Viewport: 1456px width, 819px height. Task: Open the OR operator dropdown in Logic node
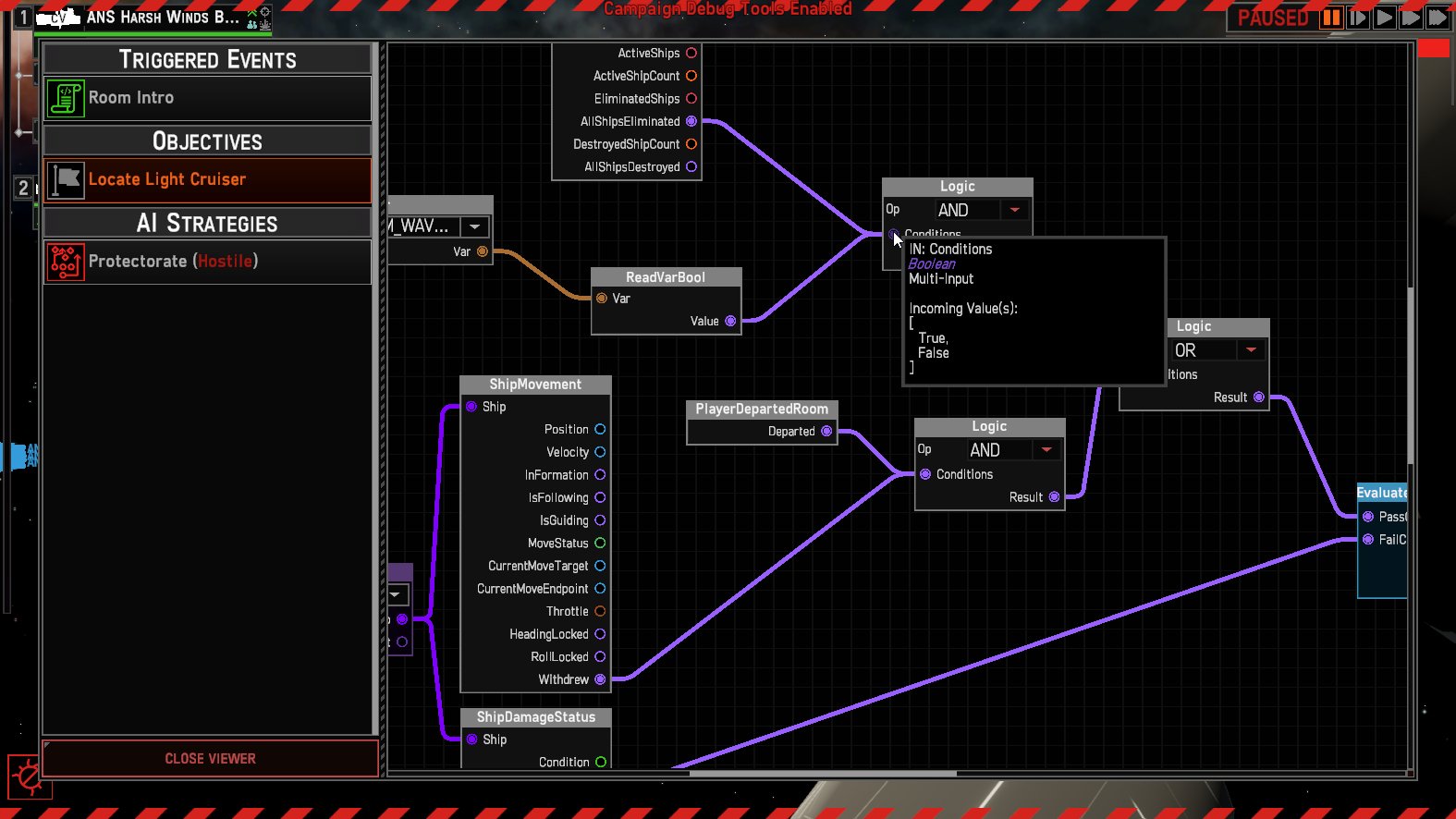(1251, 350)
